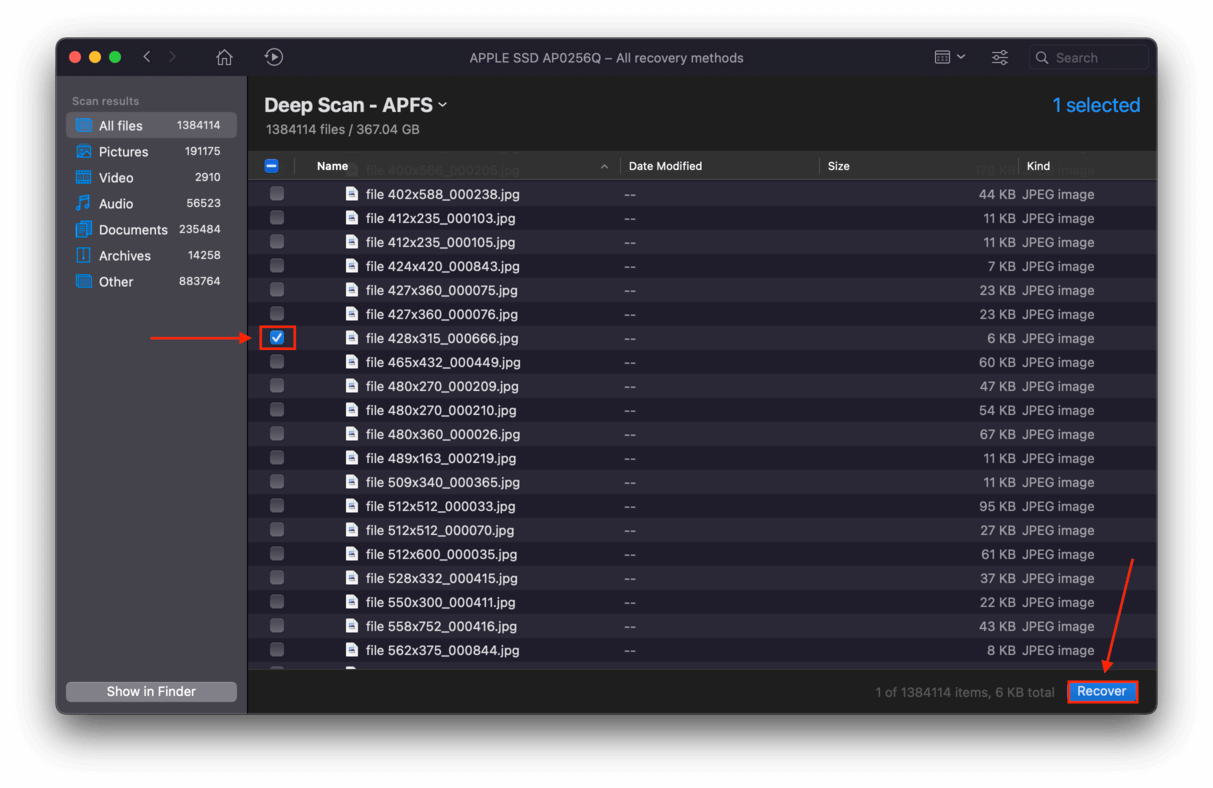Click the Home icon in toolbar
The image size is (1213, 788).
pos(224,58)
